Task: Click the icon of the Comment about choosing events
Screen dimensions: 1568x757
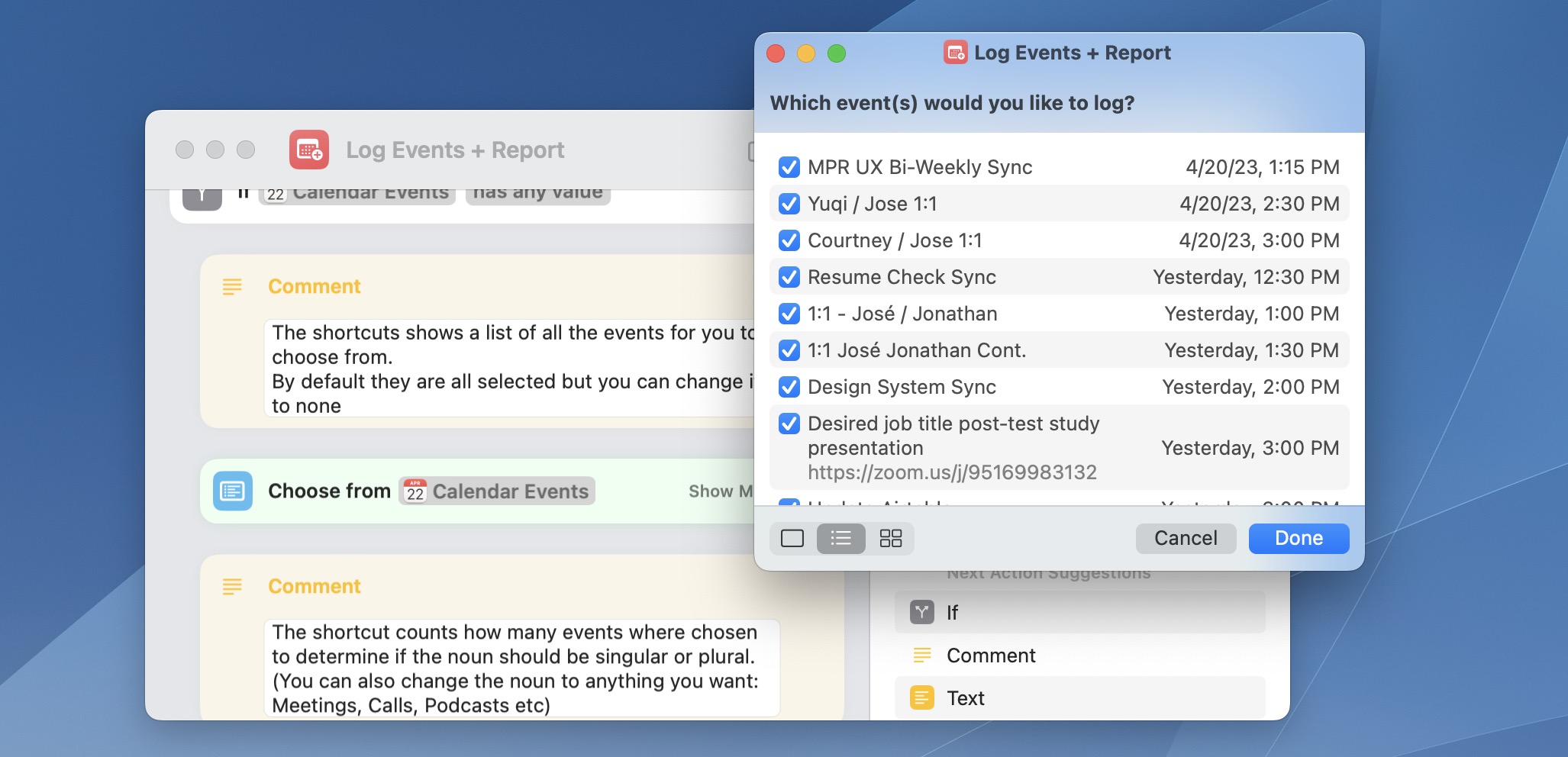Action: coord(232,286)
